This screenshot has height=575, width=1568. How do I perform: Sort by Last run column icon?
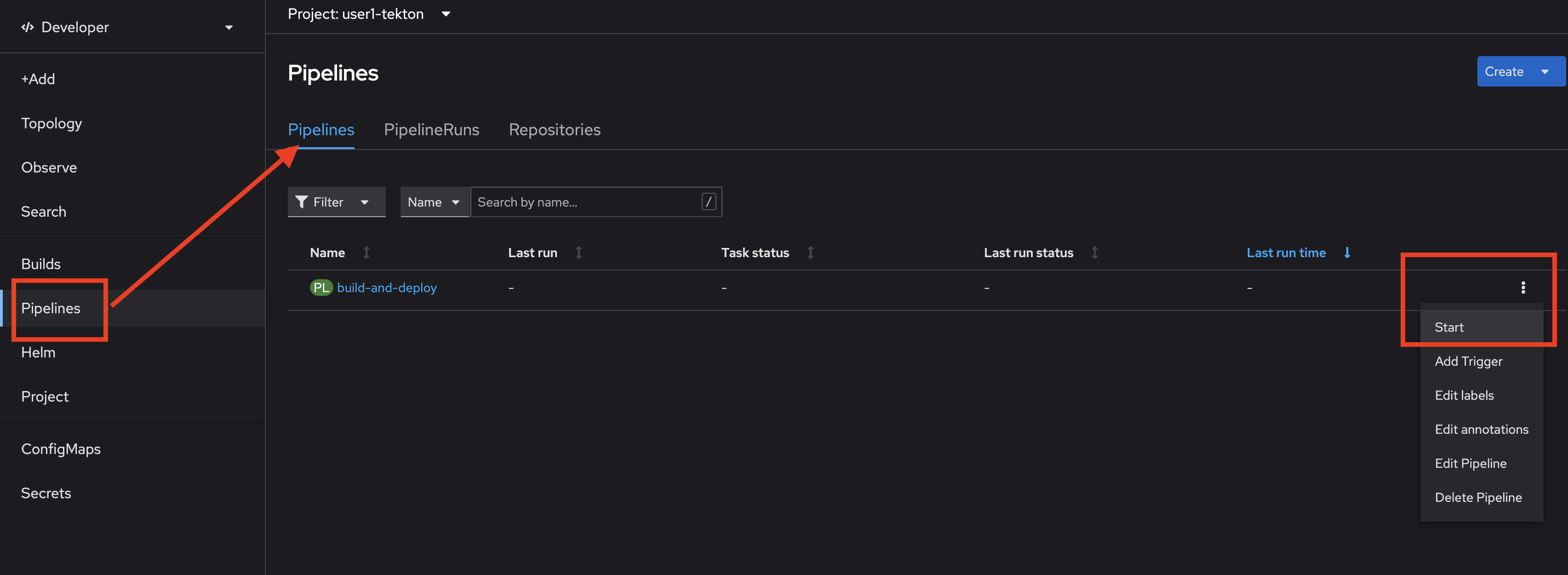[x=579, y=253]
